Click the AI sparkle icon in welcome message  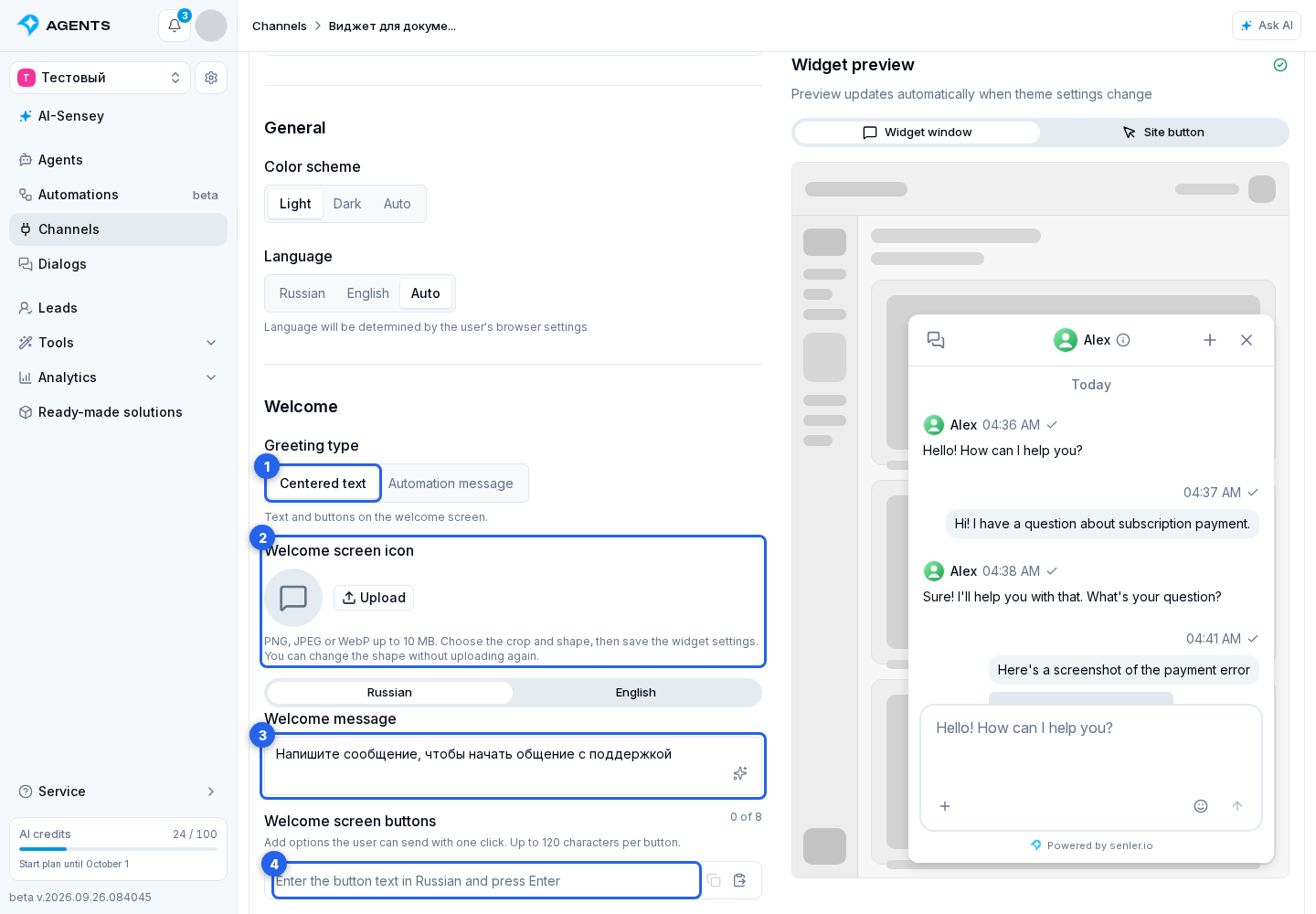[x=740, y=773]
